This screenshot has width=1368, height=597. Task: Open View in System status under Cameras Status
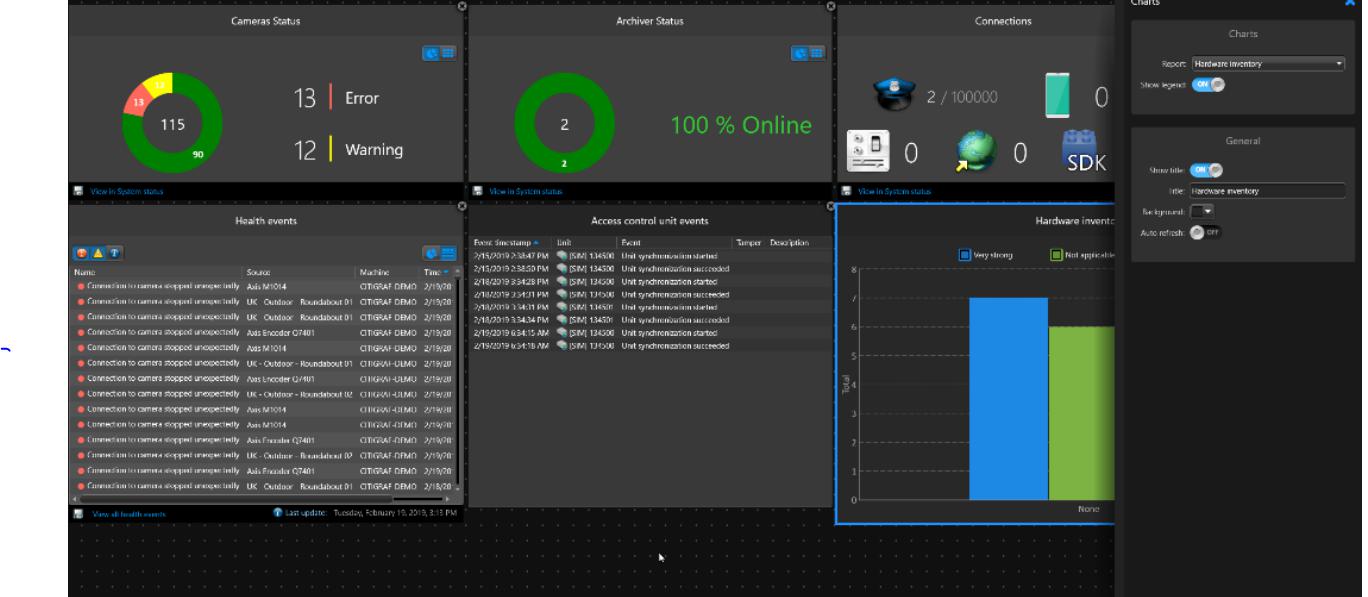click(126, 191)
